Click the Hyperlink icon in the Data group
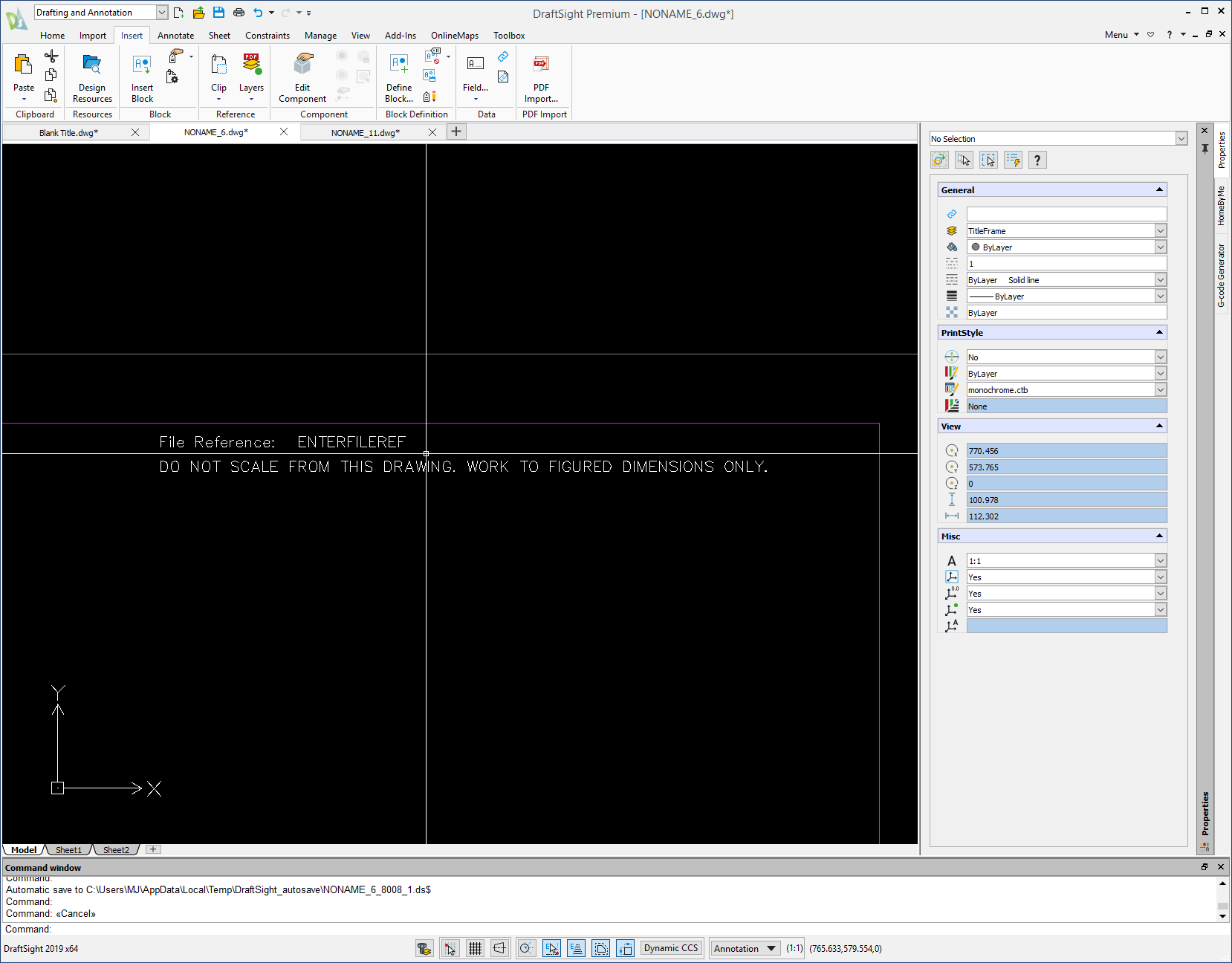The width and height of the screenshot is (1232, 963). [504, 56]
